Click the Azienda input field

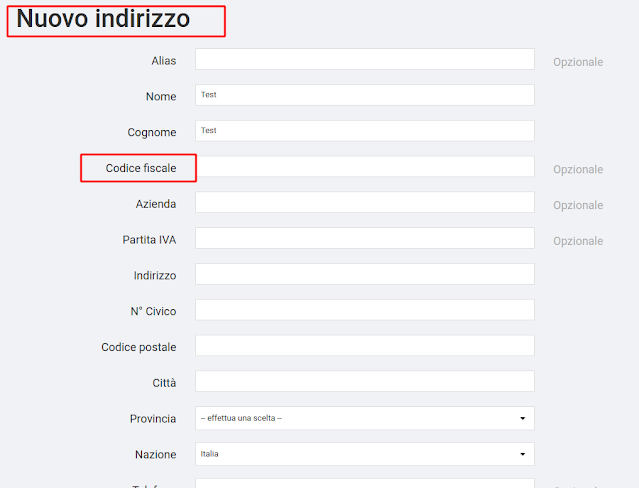click(365, 202)
